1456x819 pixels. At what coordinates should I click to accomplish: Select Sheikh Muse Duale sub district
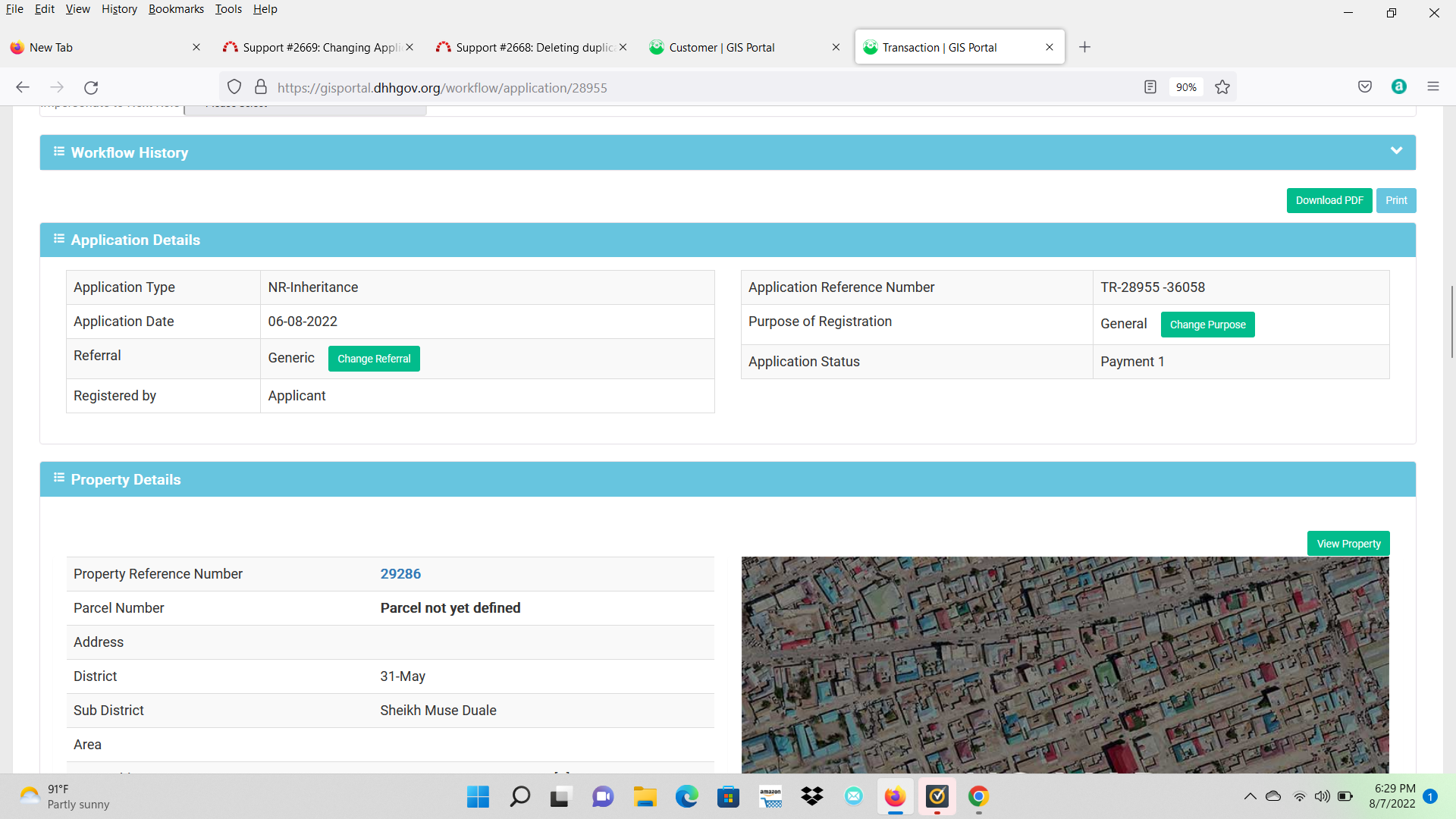(x=438, y=711)
